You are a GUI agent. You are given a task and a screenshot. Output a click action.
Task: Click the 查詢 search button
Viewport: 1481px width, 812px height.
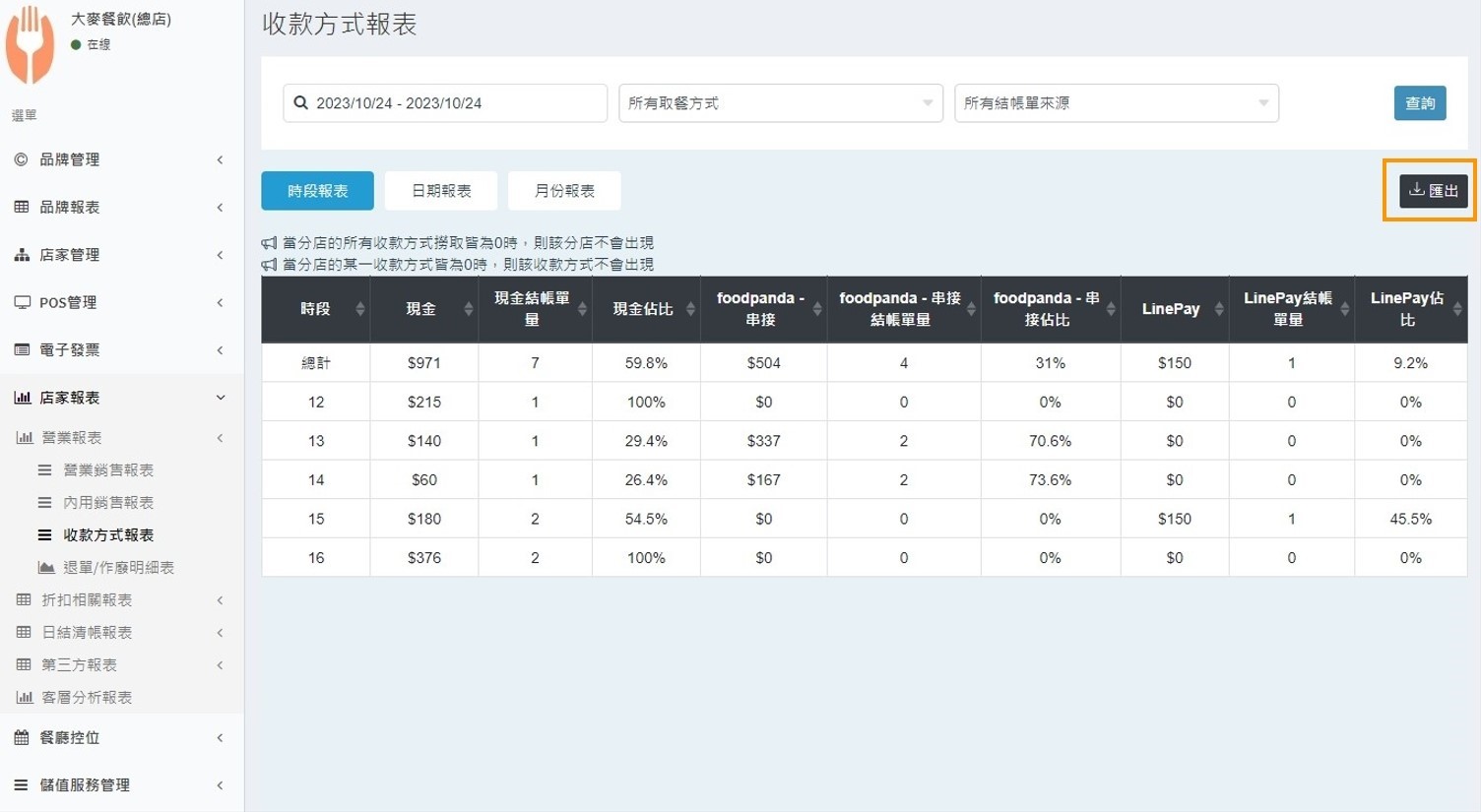point(1419,103)
